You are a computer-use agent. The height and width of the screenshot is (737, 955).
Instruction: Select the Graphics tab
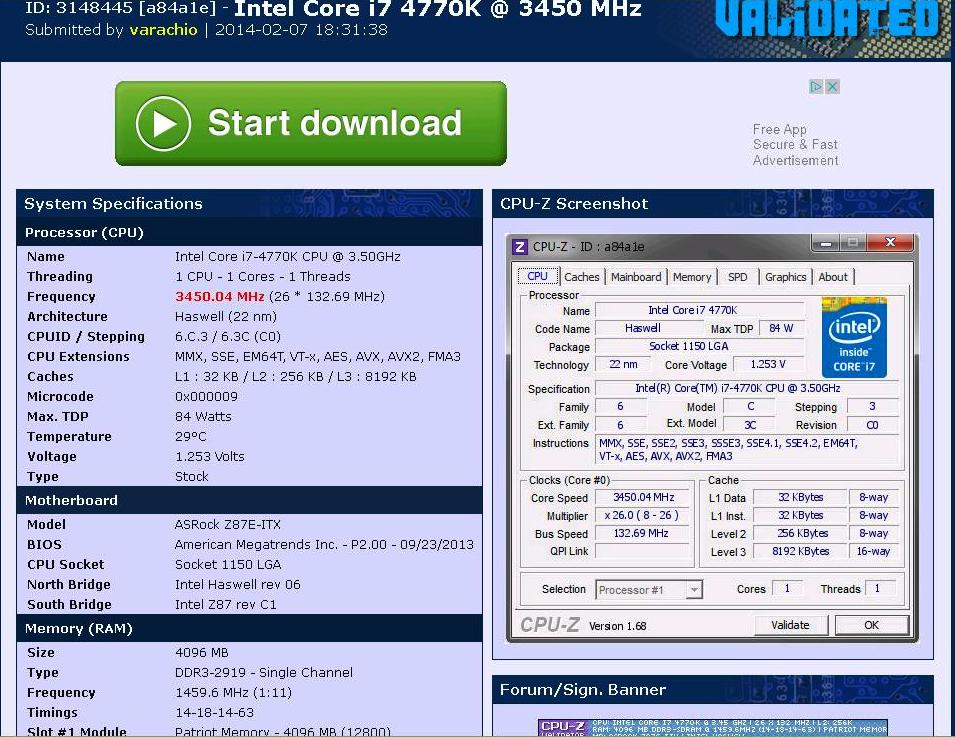pyautogui.click(x=785, y=277)
